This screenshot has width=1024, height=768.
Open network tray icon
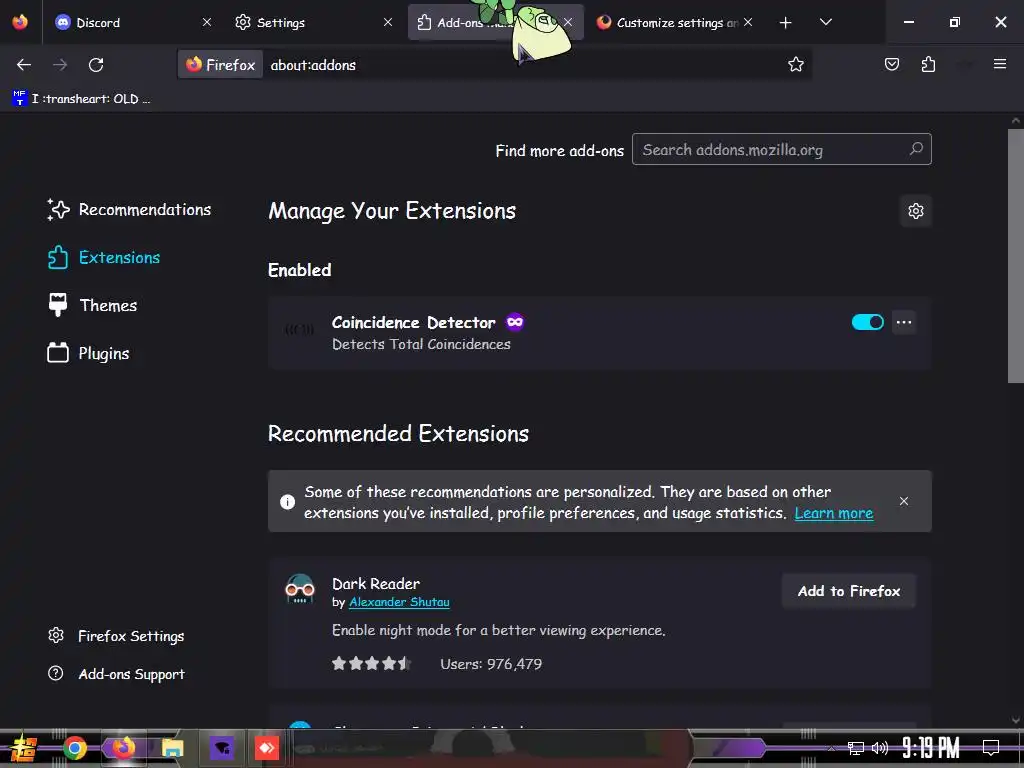[x=855, y=748]
